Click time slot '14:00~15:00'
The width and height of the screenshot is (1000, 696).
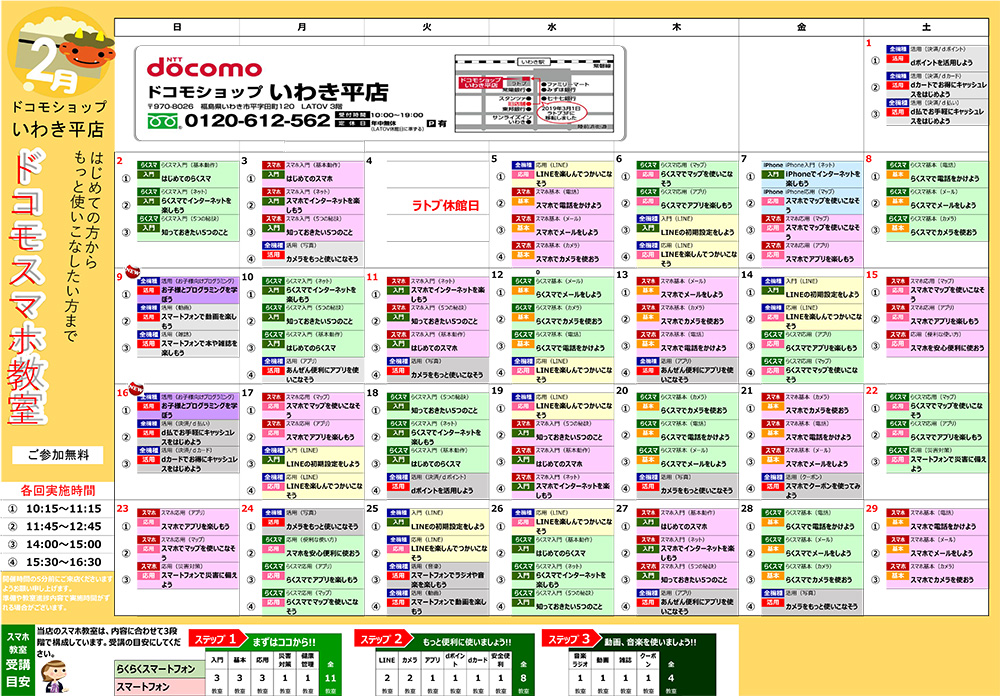[x=64, y=544]
